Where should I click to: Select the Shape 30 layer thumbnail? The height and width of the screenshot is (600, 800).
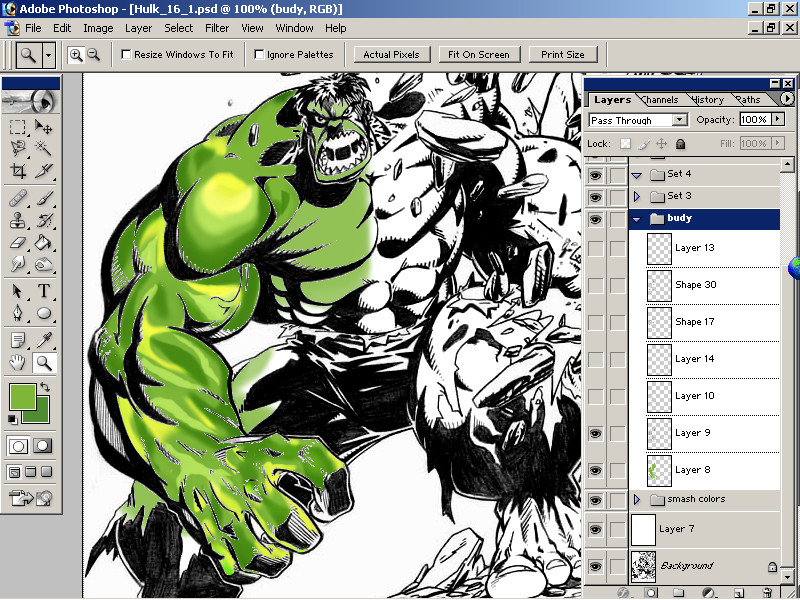point(659,285)
